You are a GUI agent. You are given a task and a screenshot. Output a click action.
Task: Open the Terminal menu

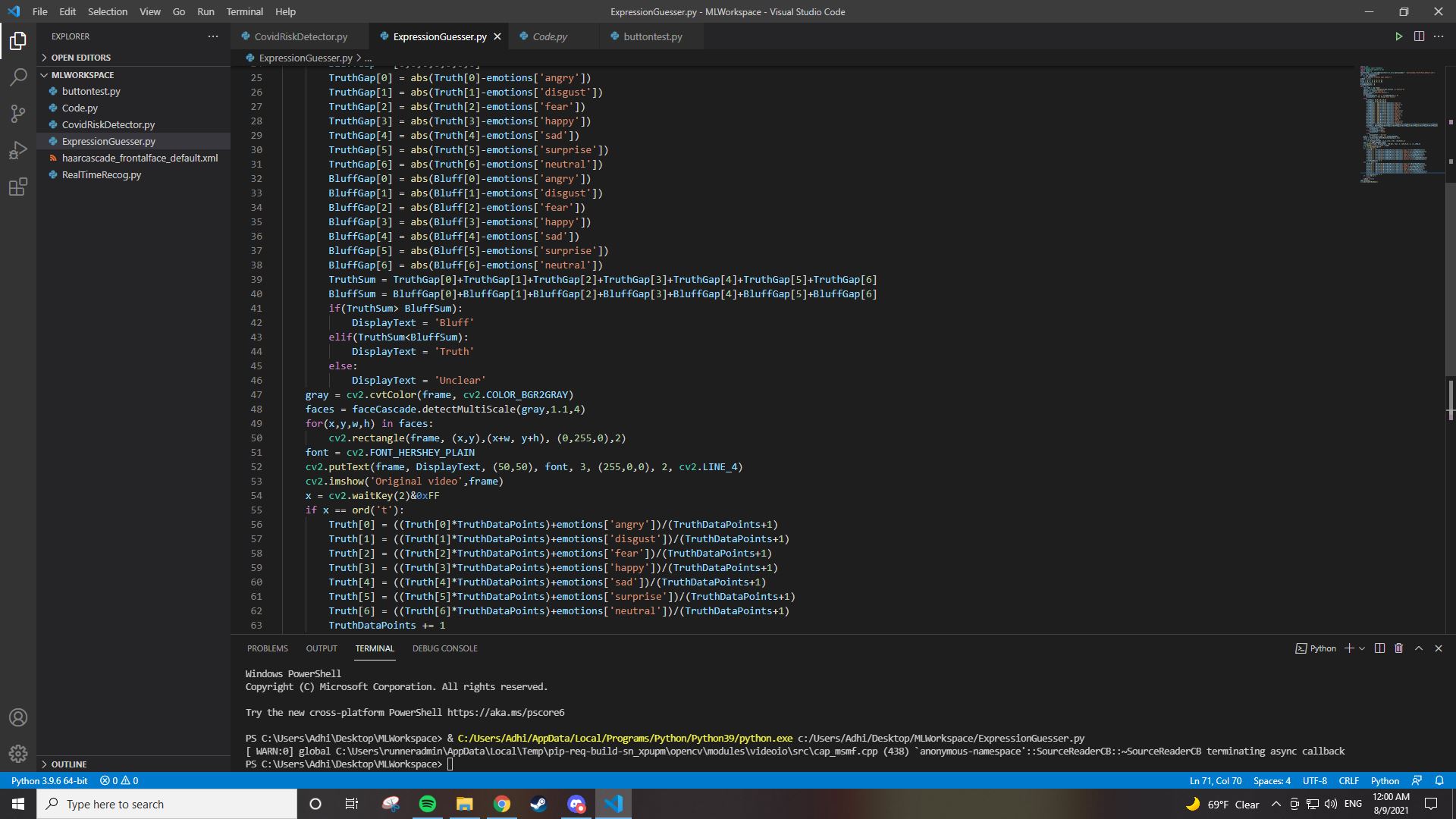244,11
